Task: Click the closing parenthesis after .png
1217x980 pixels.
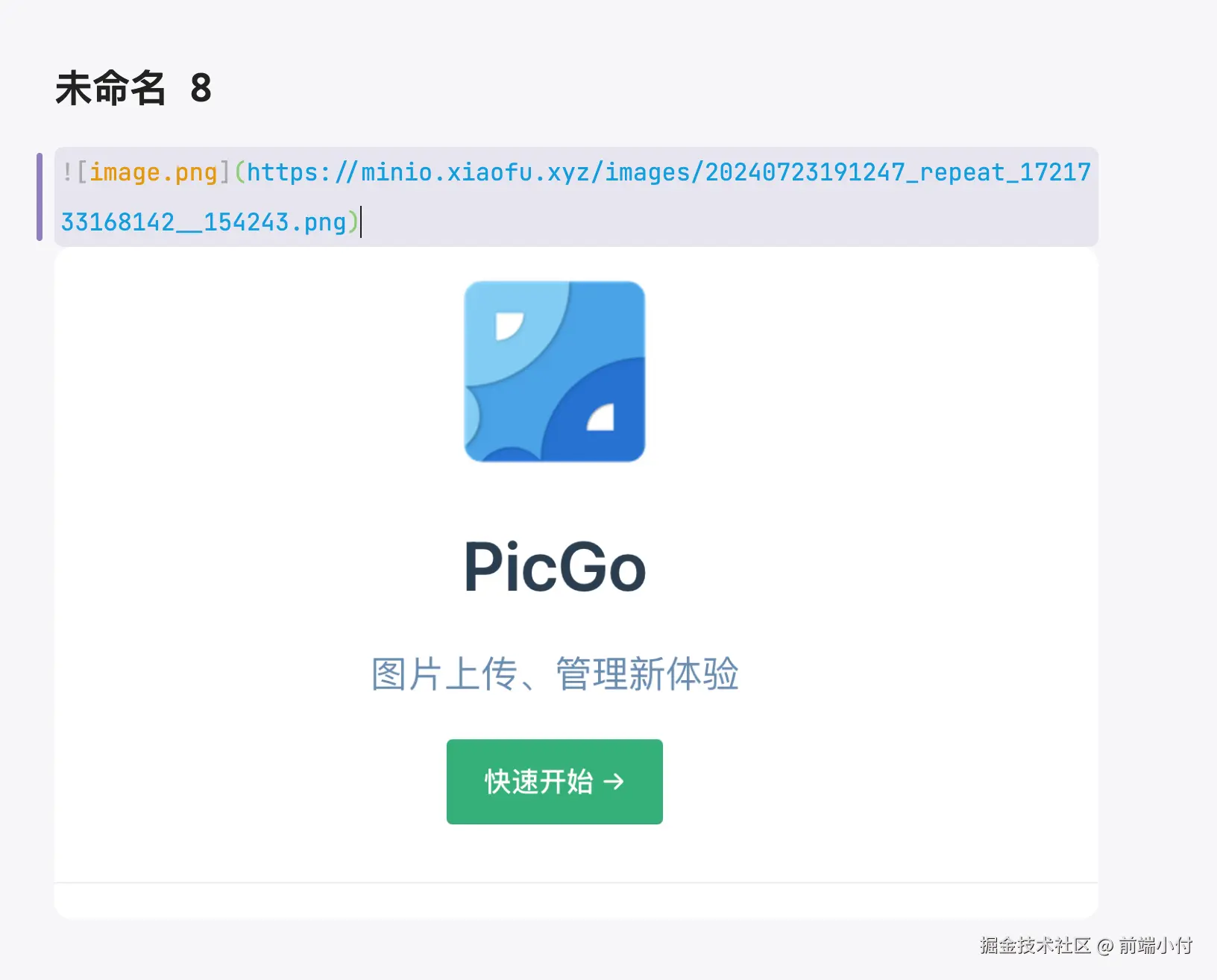Action: (x=353, y=222)
